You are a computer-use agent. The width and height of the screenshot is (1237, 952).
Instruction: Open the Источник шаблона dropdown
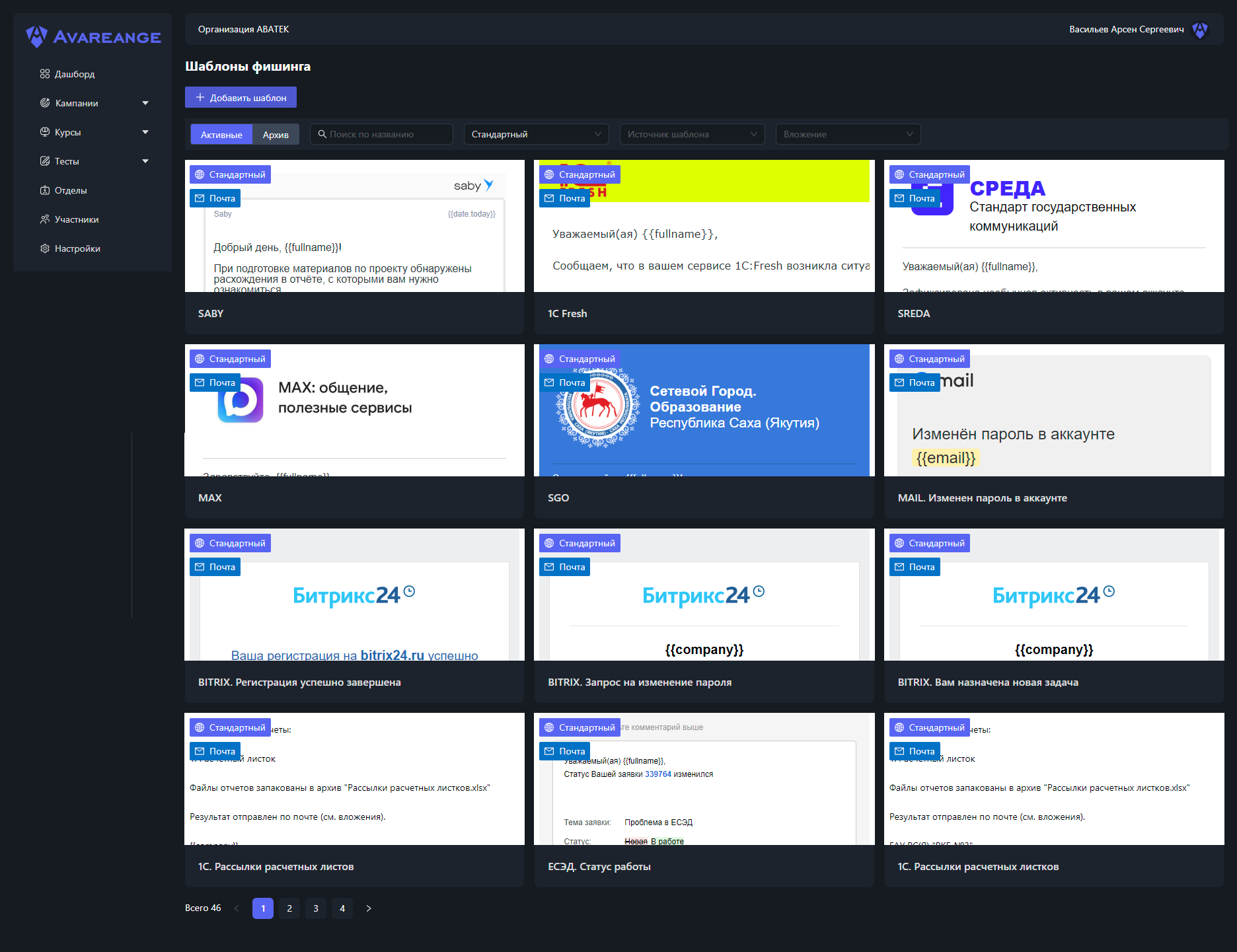coord(692,135)
